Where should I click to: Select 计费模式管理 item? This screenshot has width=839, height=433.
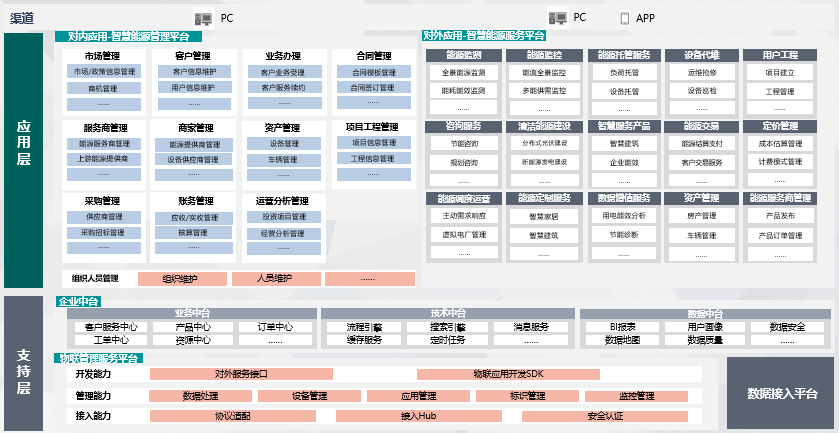(780, 162)
